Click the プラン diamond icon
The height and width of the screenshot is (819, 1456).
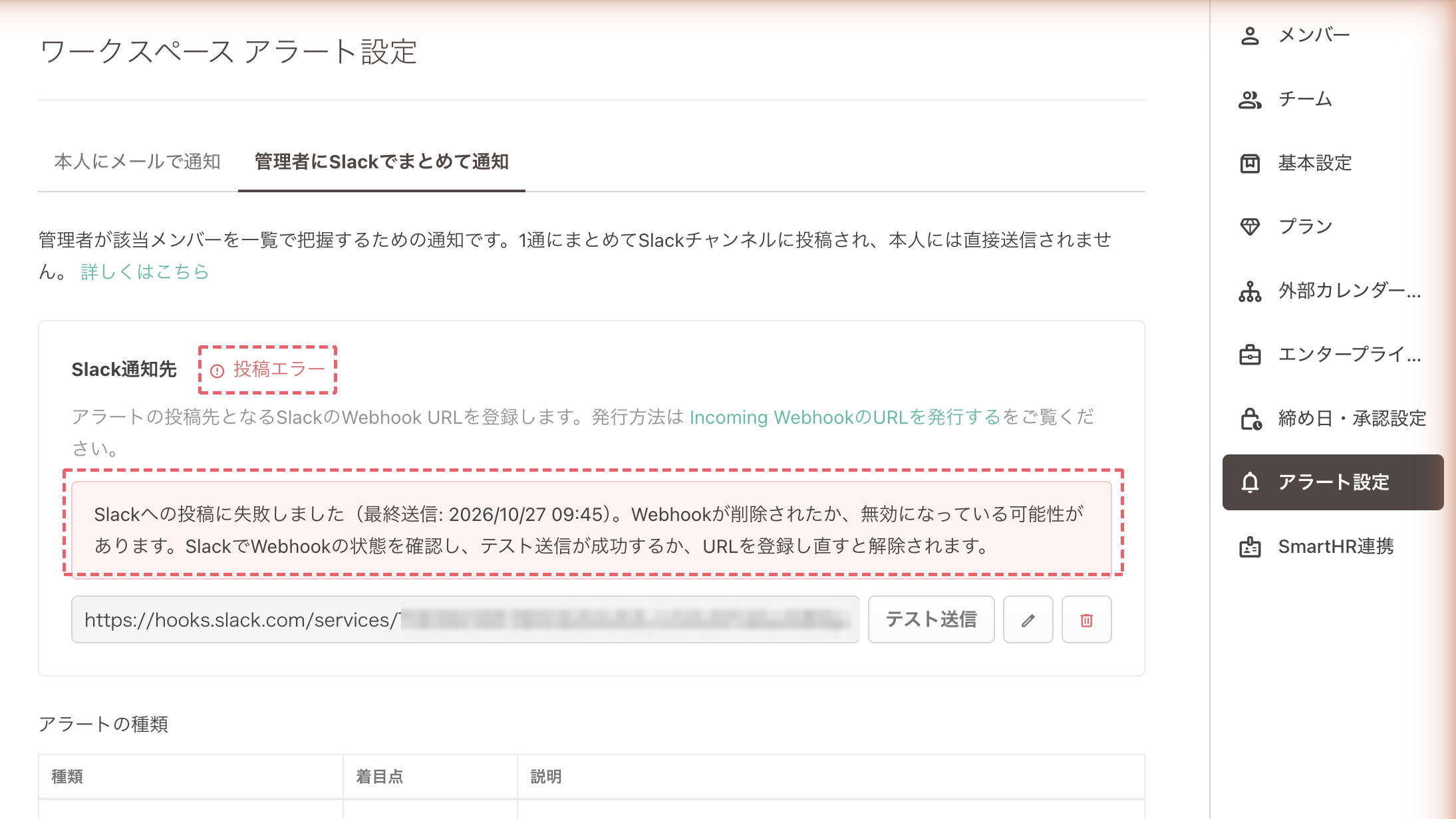(1250, 227)
